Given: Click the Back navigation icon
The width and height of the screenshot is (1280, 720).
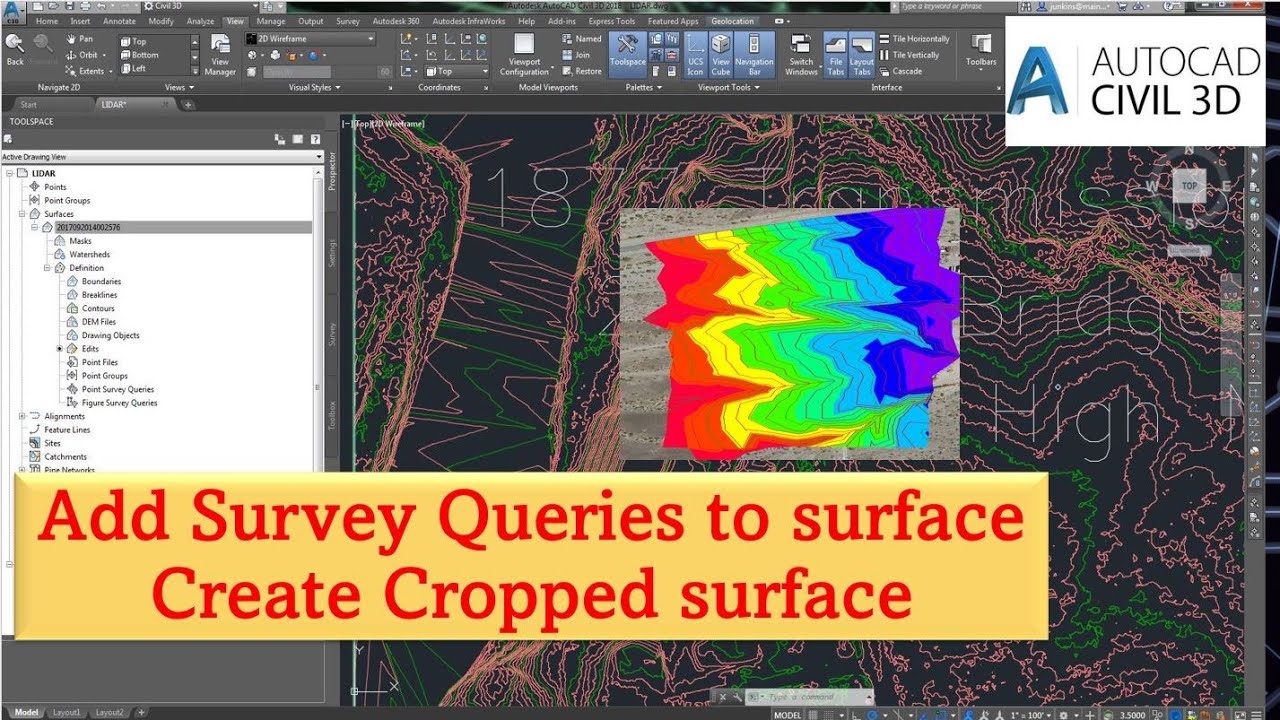Looking at the screenshot, I should coord(15,49).
